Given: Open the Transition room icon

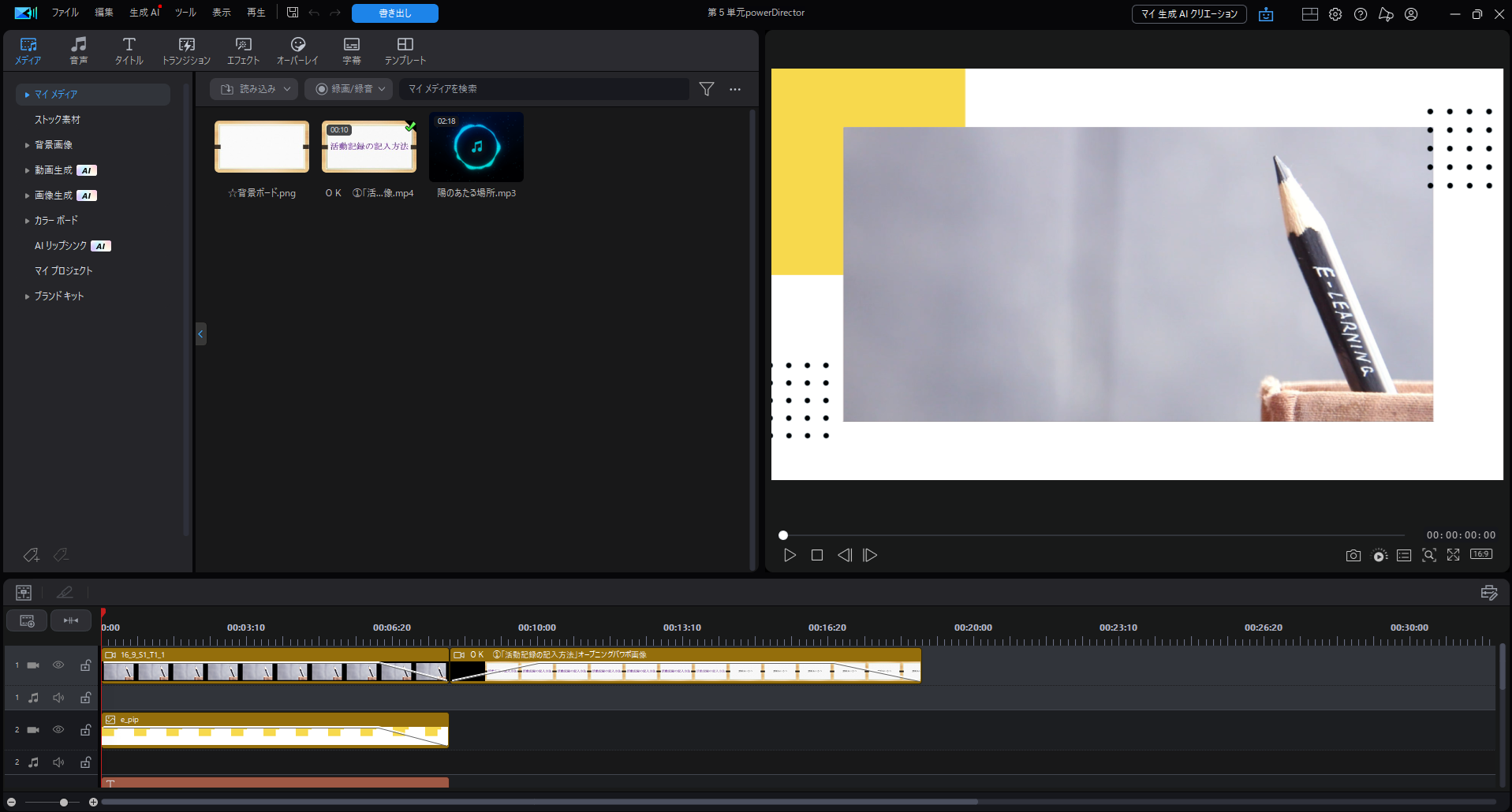Looking at the screenshot, I should click(186, 50).
